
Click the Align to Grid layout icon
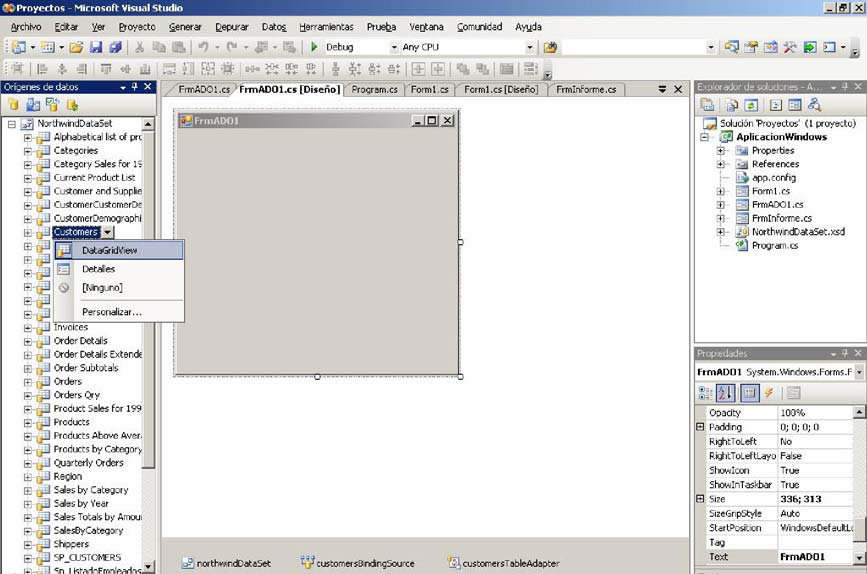tap(17, 69)
